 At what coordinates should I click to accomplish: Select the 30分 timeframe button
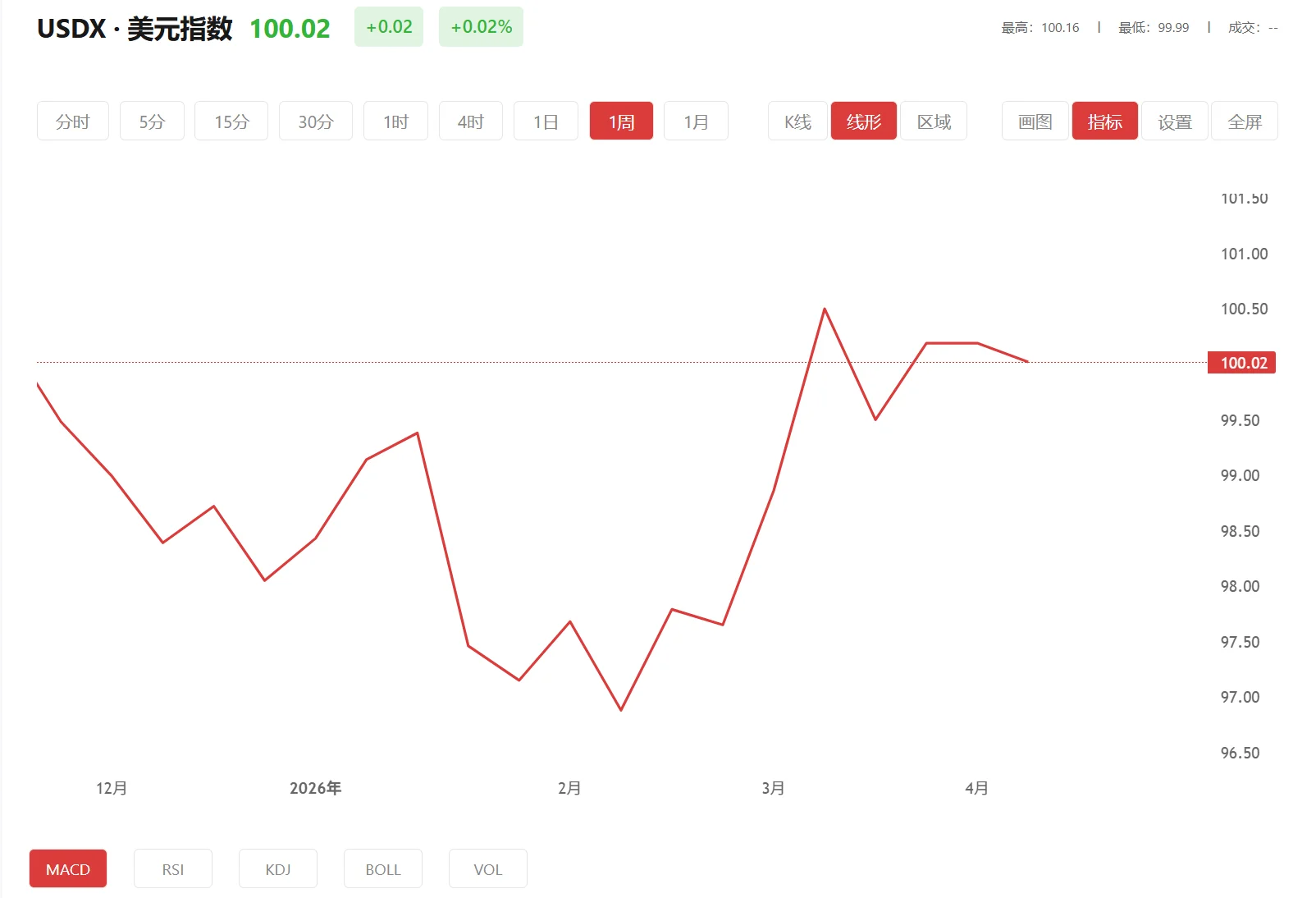315,121
